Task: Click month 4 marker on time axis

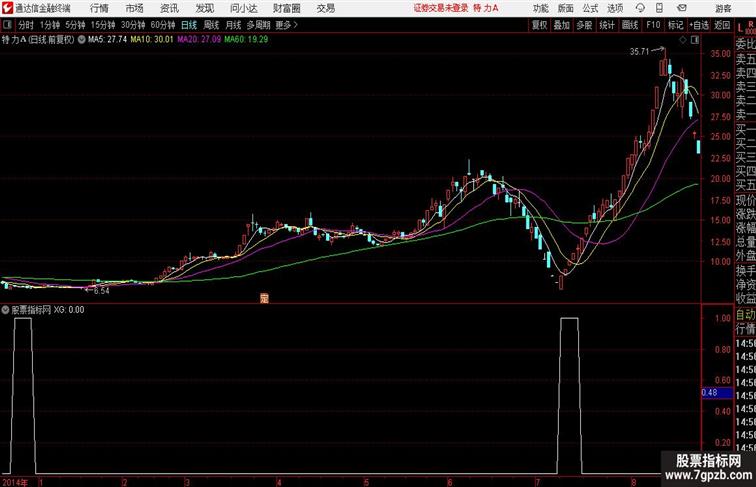Action: (278, 482)
